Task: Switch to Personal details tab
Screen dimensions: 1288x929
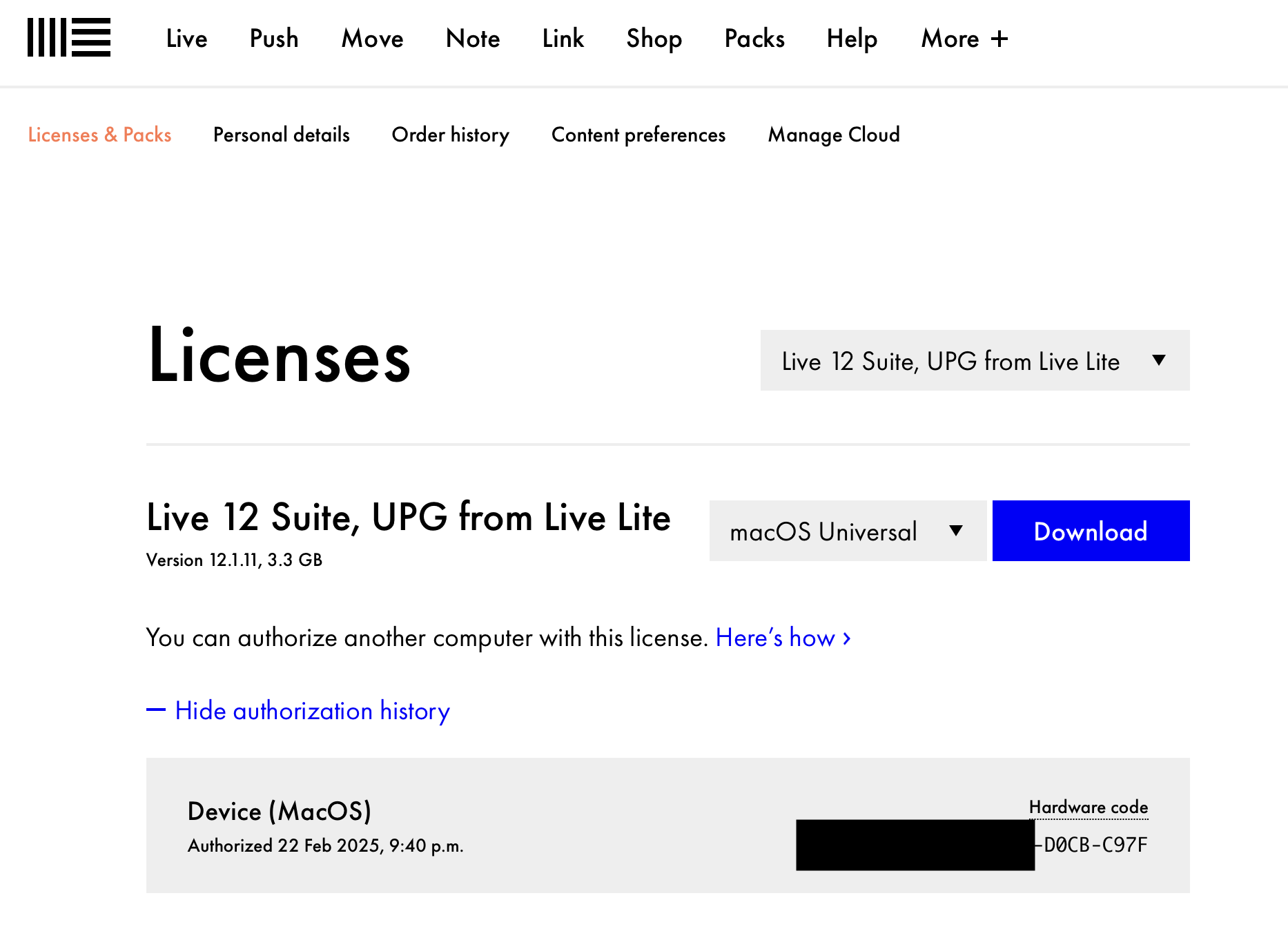Action: 282,135
